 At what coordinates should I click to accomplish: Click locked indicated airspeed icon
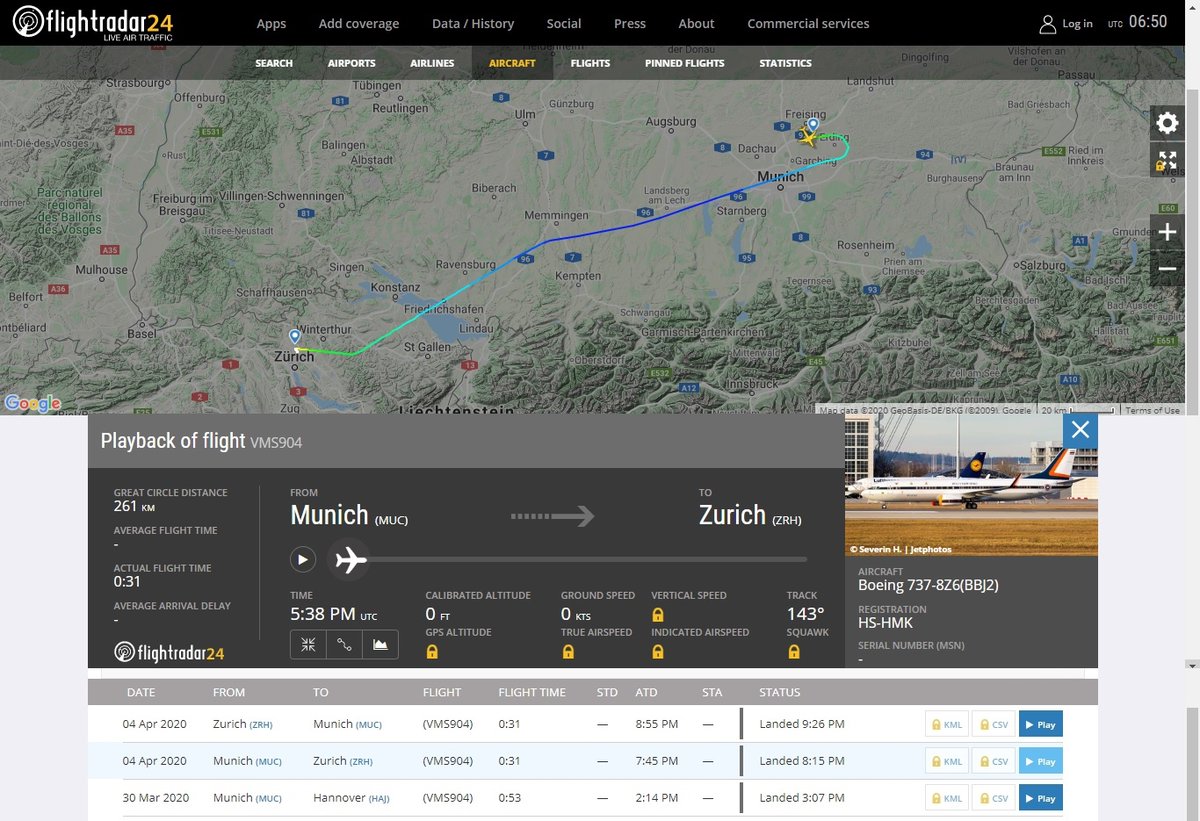658,652
